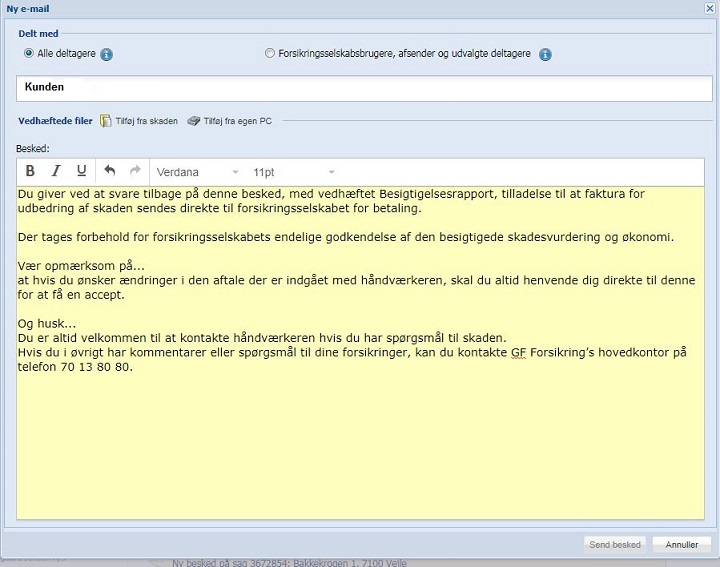Click the word Besigtigelsesrapport in message

coord(437,194)
